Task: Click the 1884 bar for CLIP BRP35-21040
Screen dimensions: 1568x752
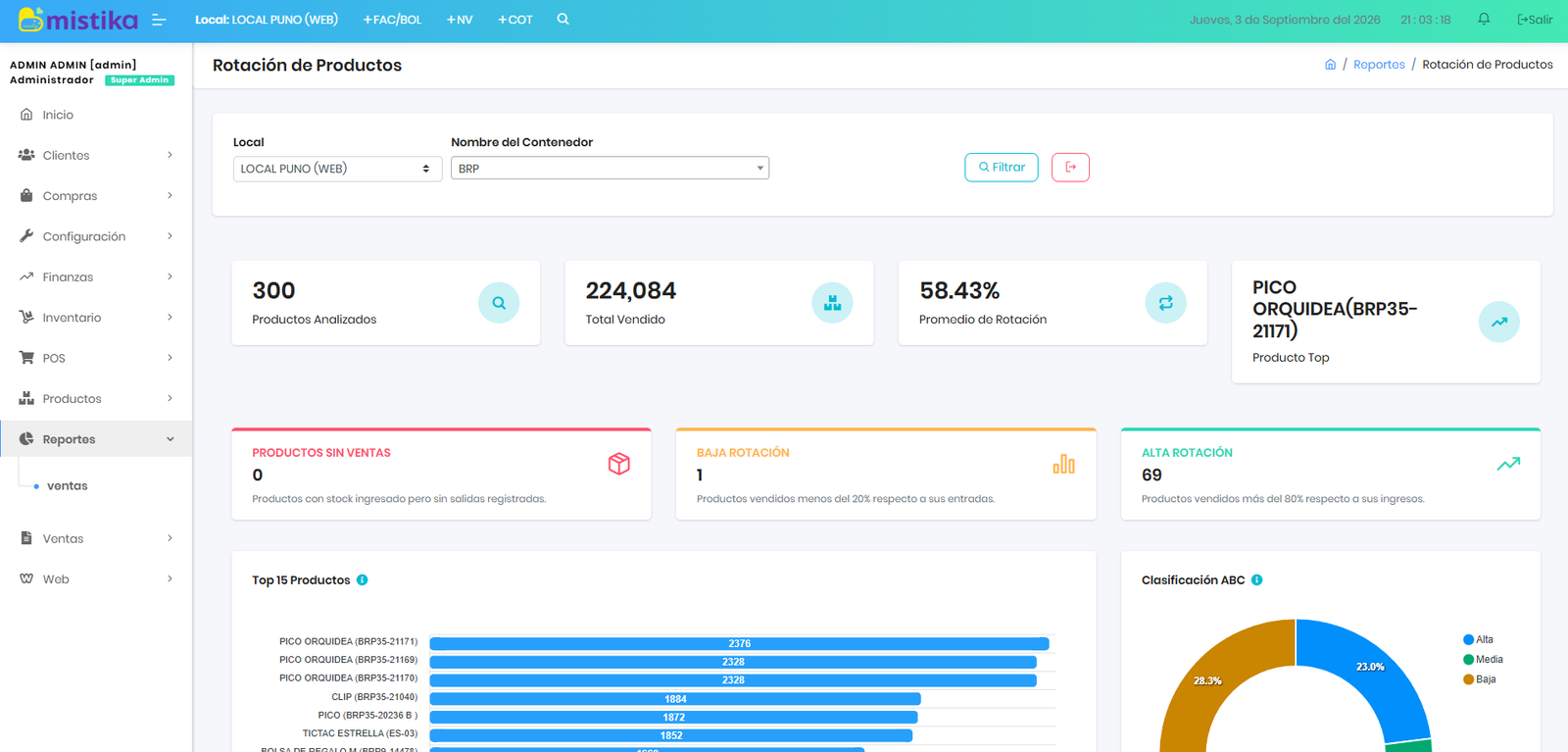Action: (x=675, y=699)
